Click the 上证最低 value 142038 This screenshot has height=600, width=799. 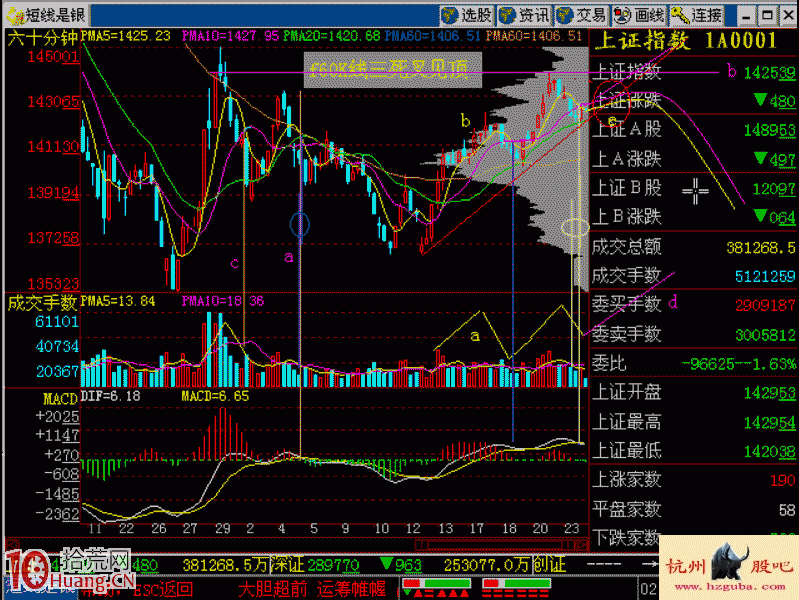click(769, 452)
